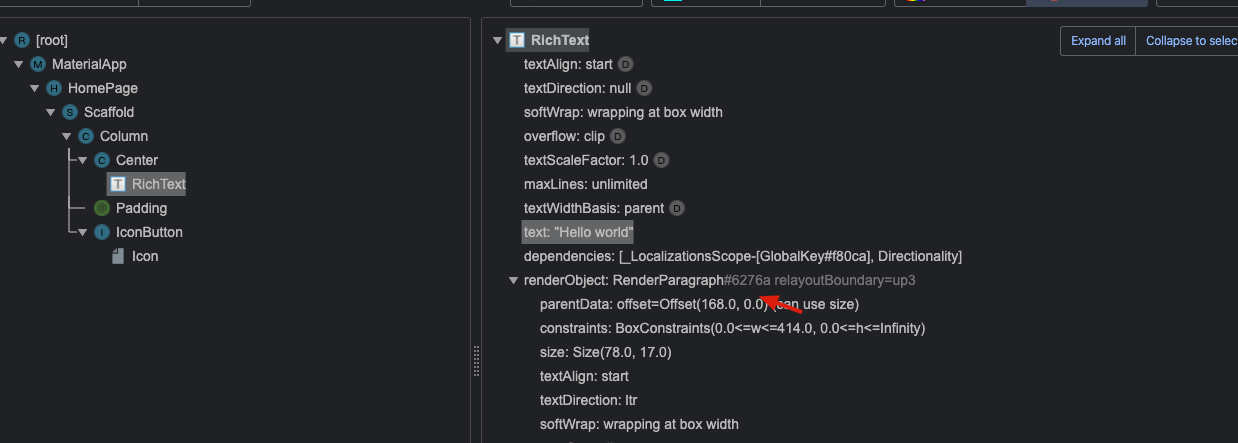Collapse the [root] tree node

(5, 40)
